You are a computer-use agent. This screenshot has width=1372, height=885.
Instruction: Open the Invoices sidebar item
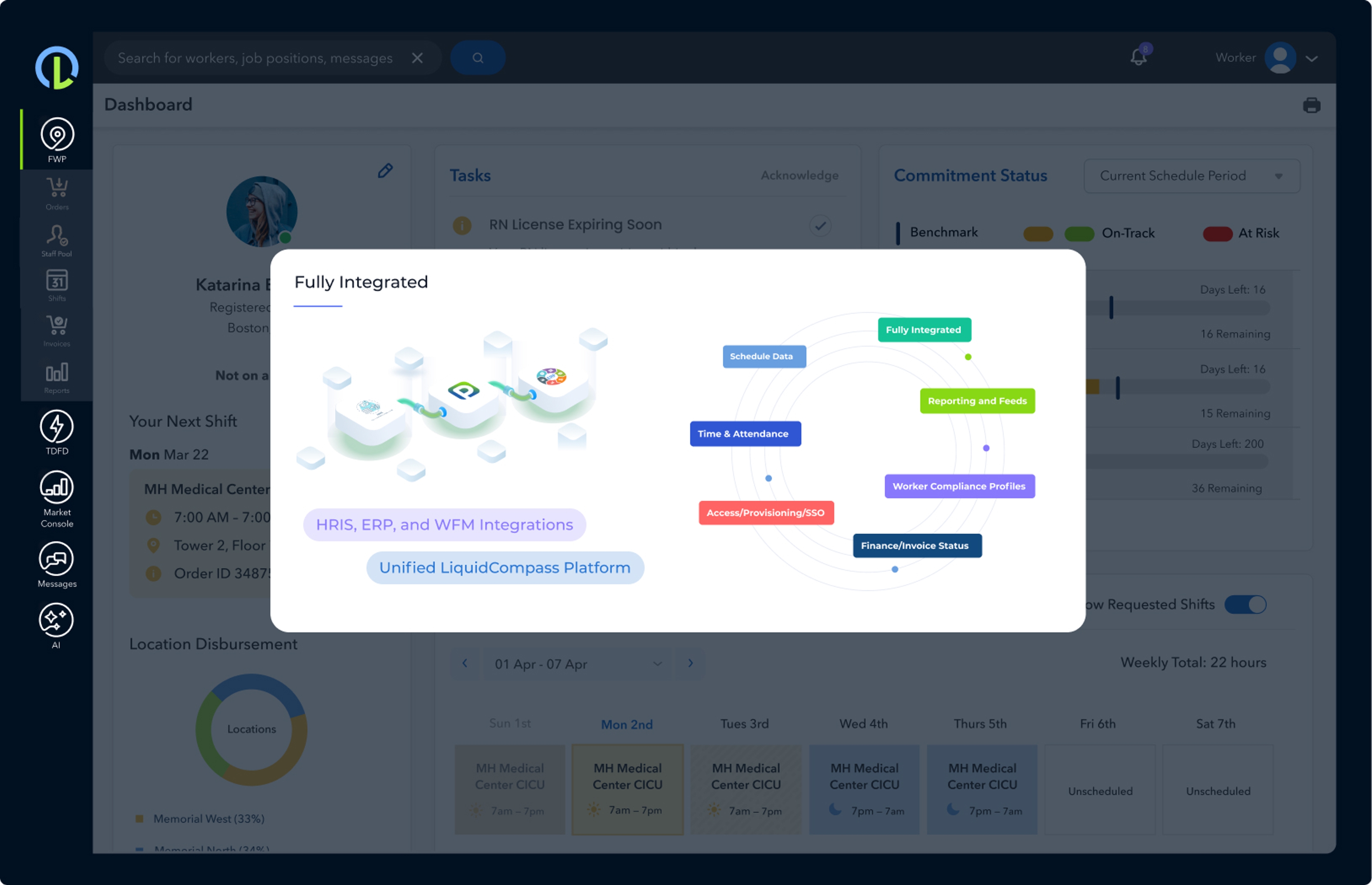pos(57,330)
